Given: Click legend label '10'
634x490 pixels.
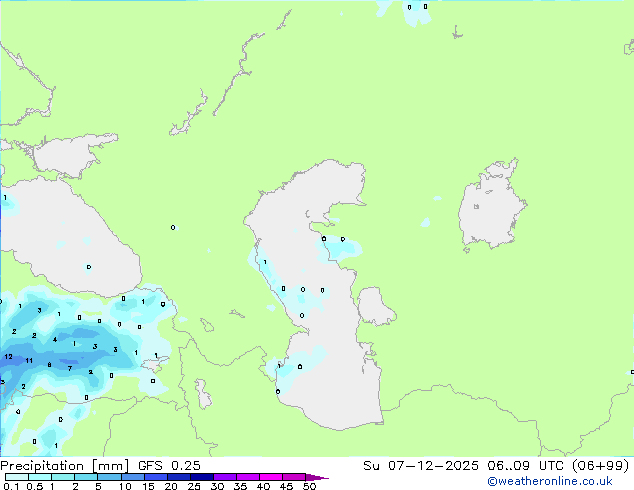Looking at the screenshot, I should 125,486.
